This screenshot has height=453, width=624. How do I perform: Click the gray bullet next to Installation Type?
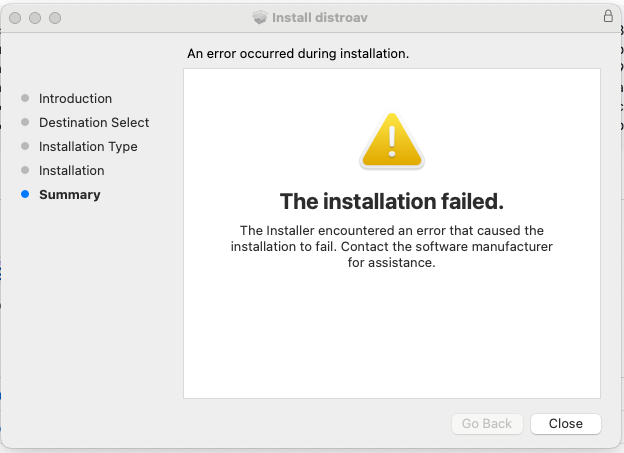(x=25, y=146)
